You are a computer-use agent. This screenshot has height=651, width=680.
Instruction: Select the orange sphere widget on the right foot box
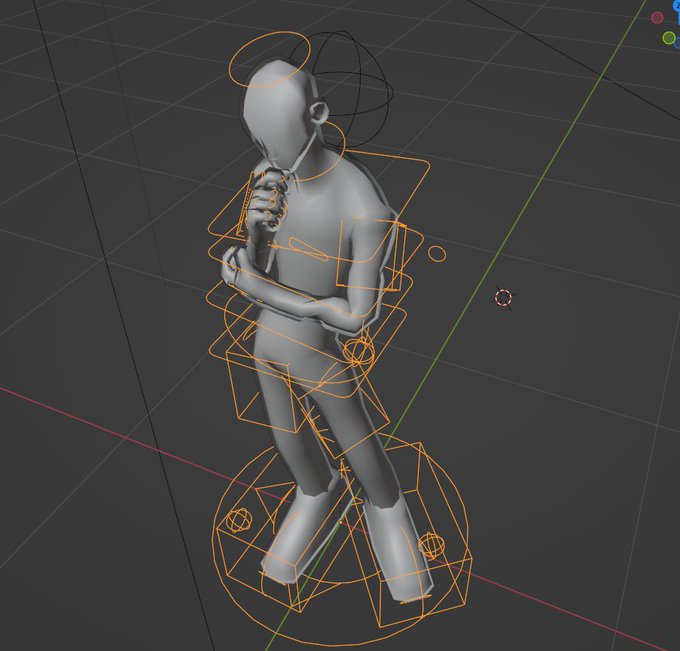tap(432, 545)
